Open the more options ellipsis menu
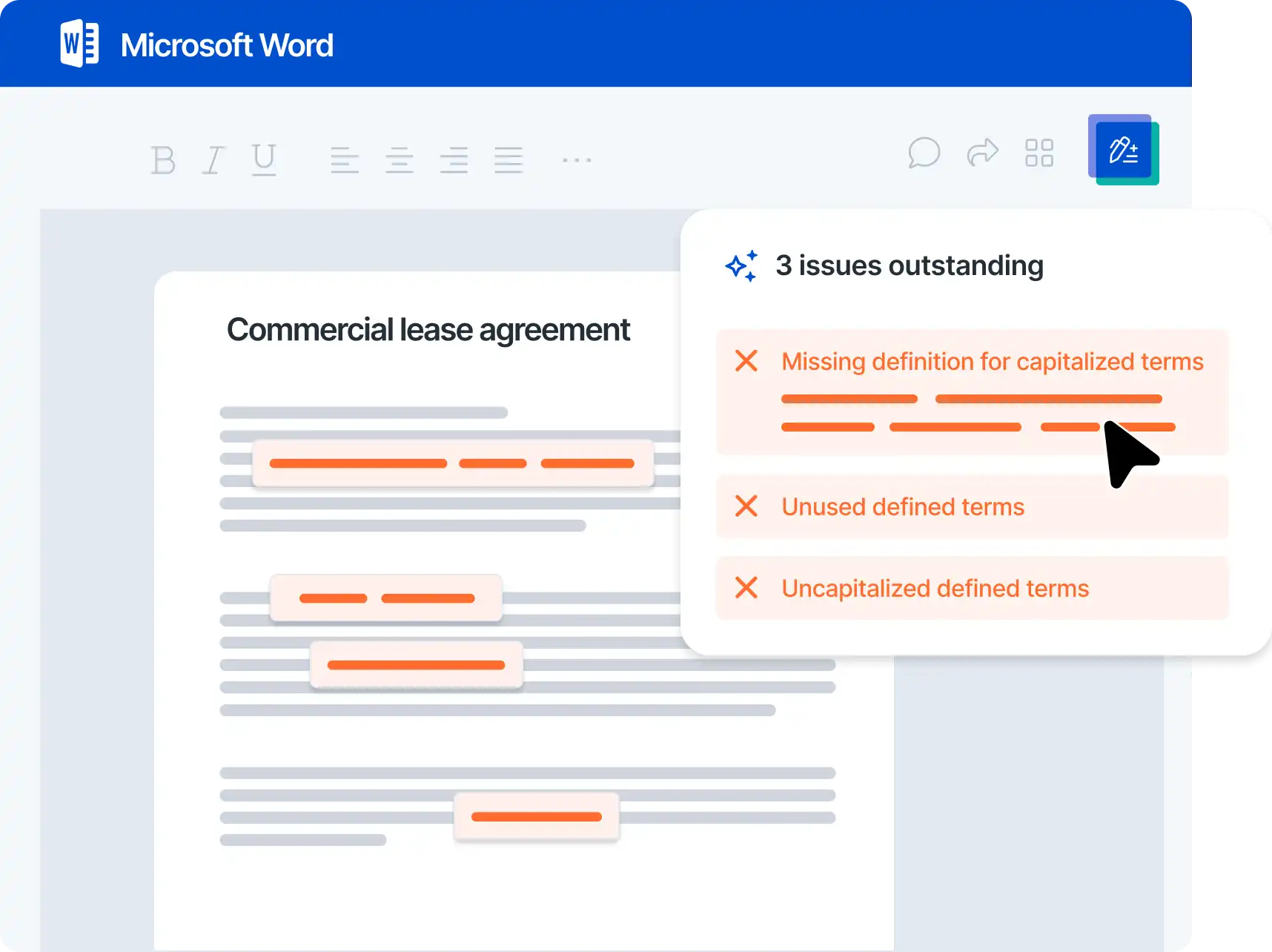1272x952 pixels. click(x=577, y=160)
